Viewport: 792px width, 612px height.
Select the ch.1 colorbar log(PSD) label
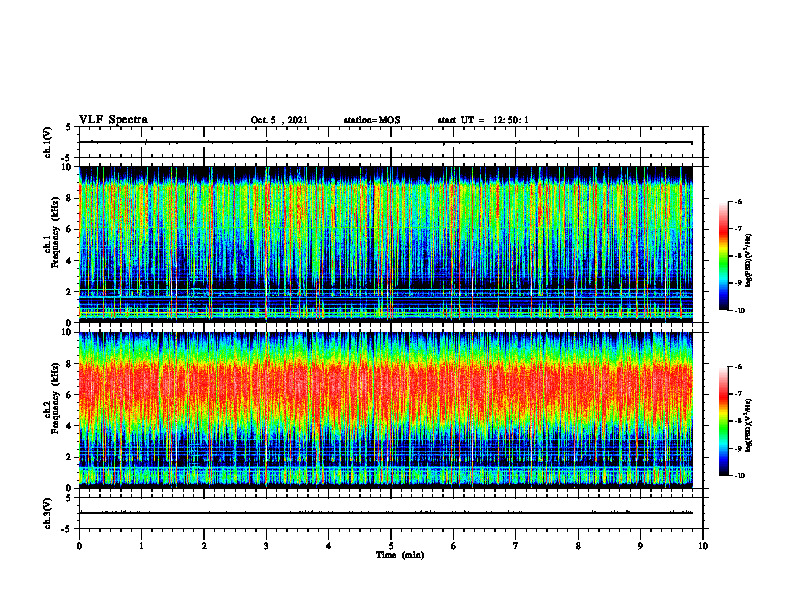pos(749,261)
